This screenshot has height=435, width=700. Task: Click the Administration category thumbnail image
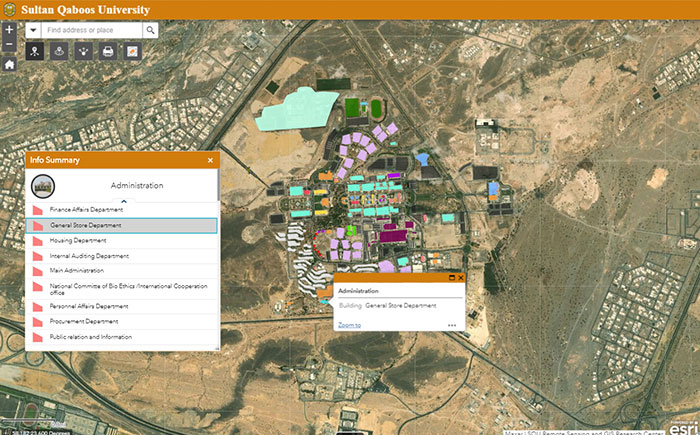(43, 186)
